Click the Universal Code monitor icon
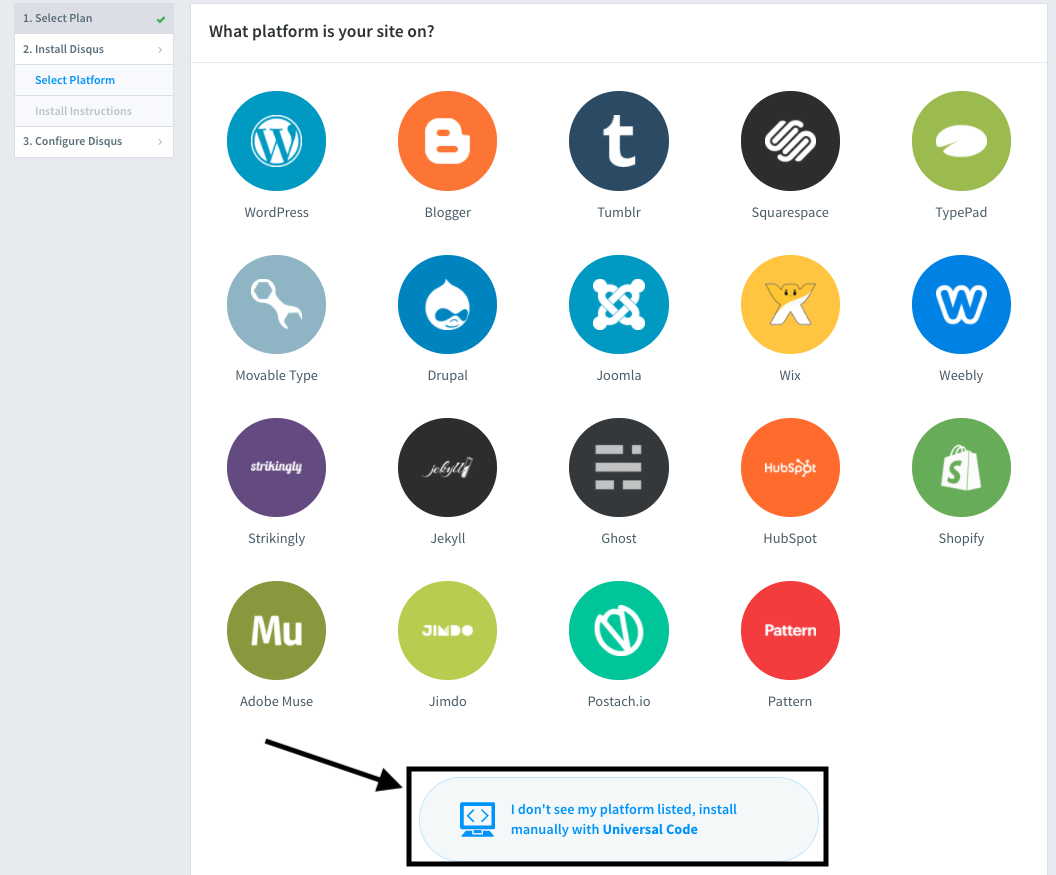Screen dimensions: 1056x875 tap(477, 819)
